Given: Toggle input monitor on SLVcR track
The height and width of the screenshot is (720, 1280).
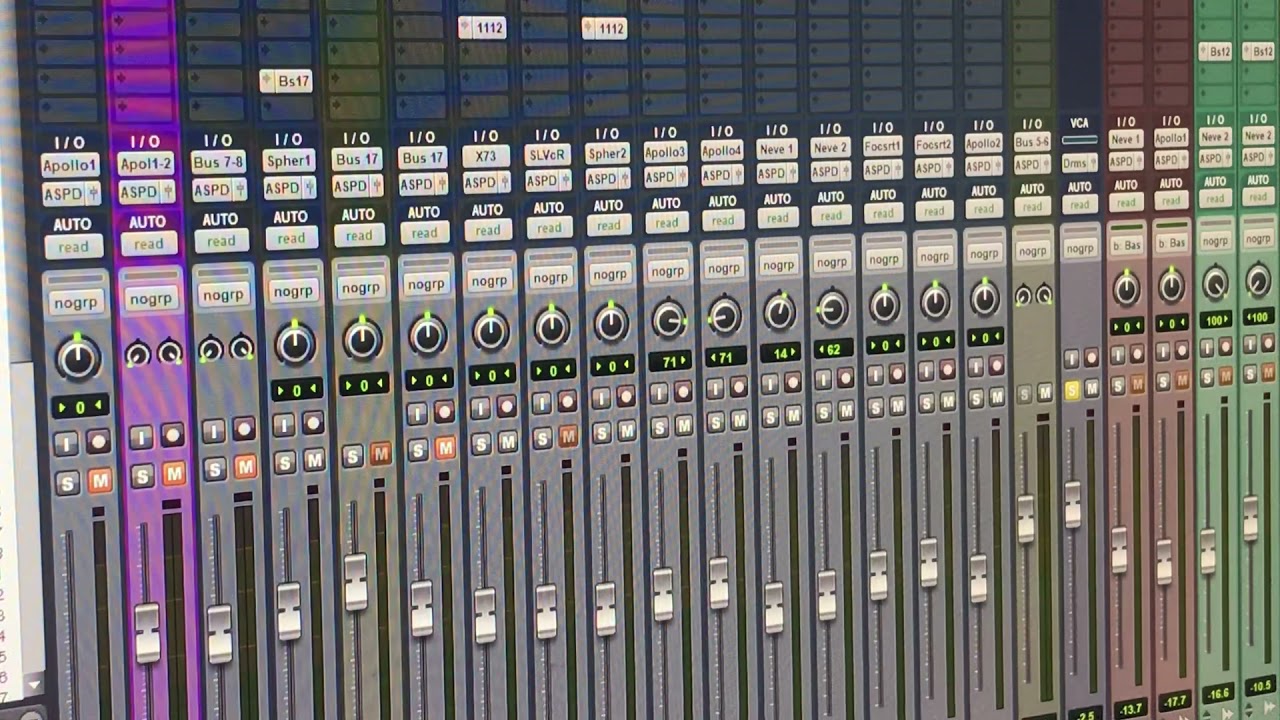Looking at the screenshot, I should coord(541,403).
